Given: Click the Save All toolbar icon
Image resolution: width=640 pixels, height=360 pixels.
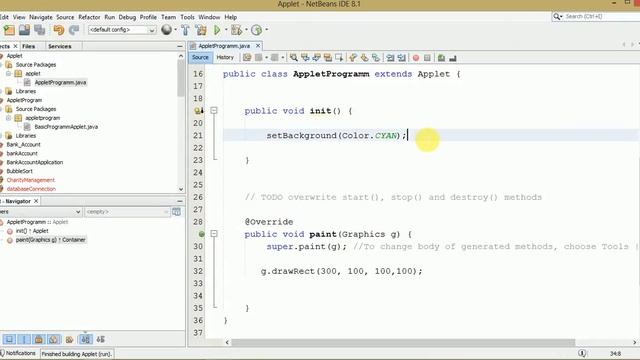Looking at the screenshot, I should point(40,30).
